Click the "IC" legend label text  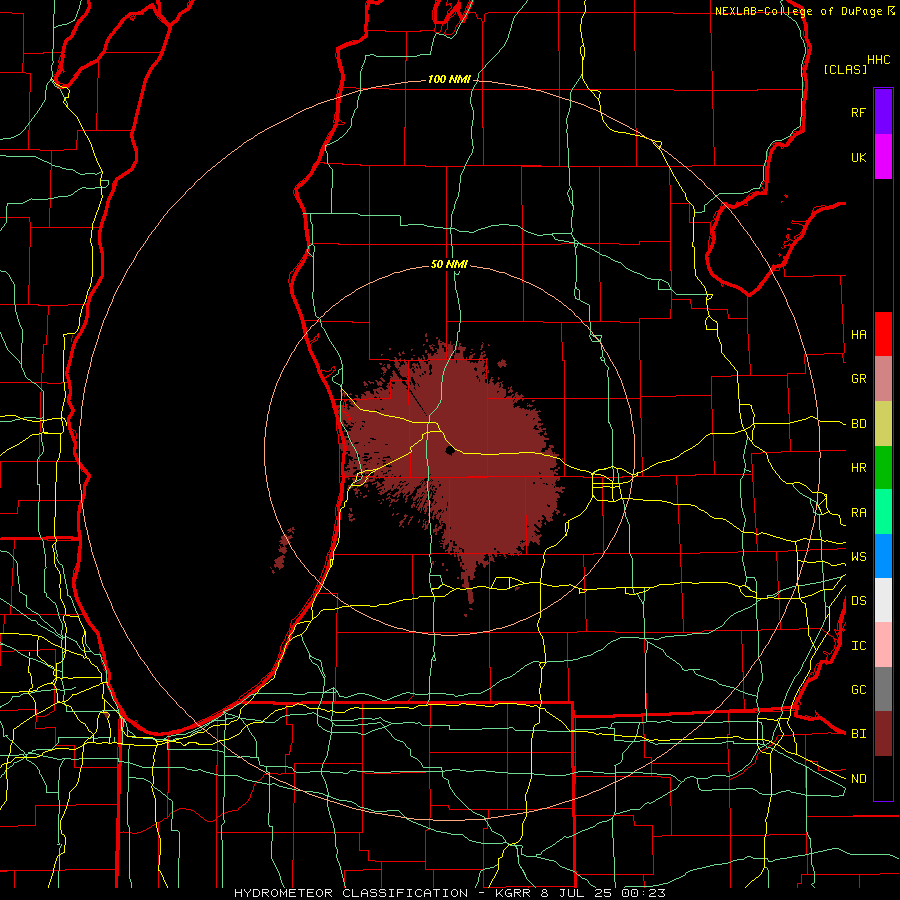point(858,645)
